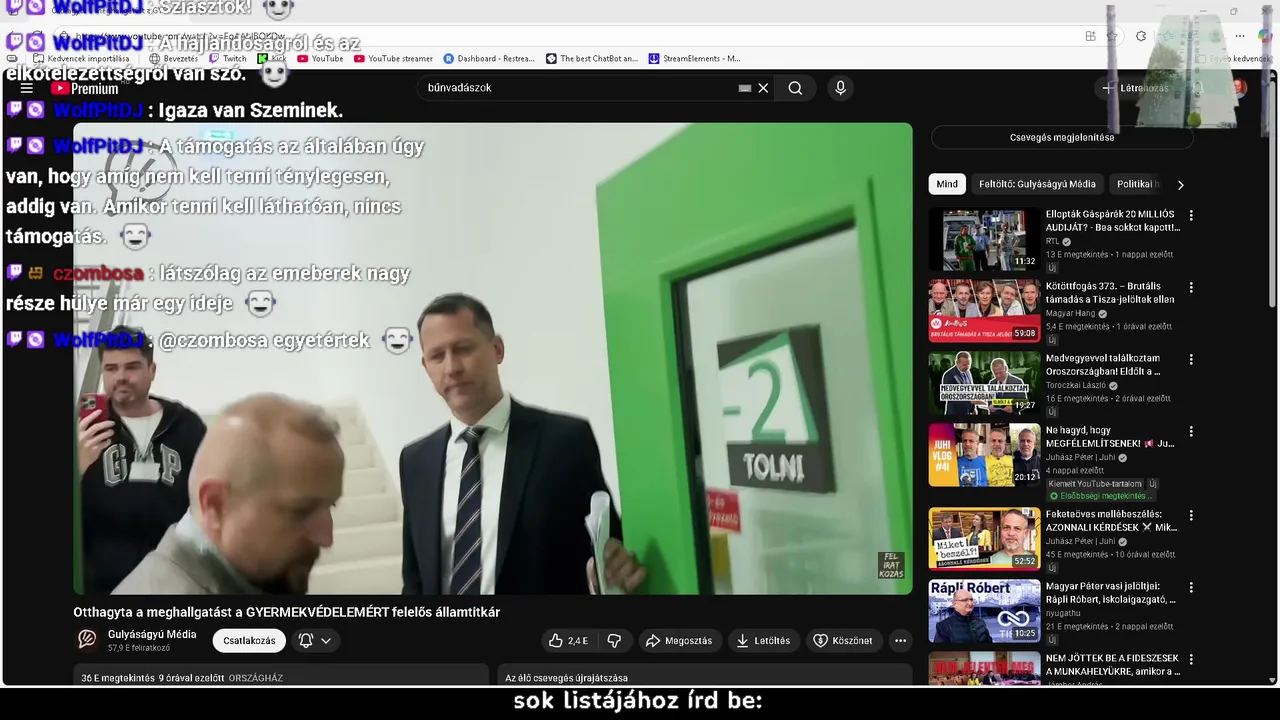The width and height of the screenshot is (1280, 720).
Task: Open video title Magyar Péter vasi jelöltjei
Action: 1111,593
